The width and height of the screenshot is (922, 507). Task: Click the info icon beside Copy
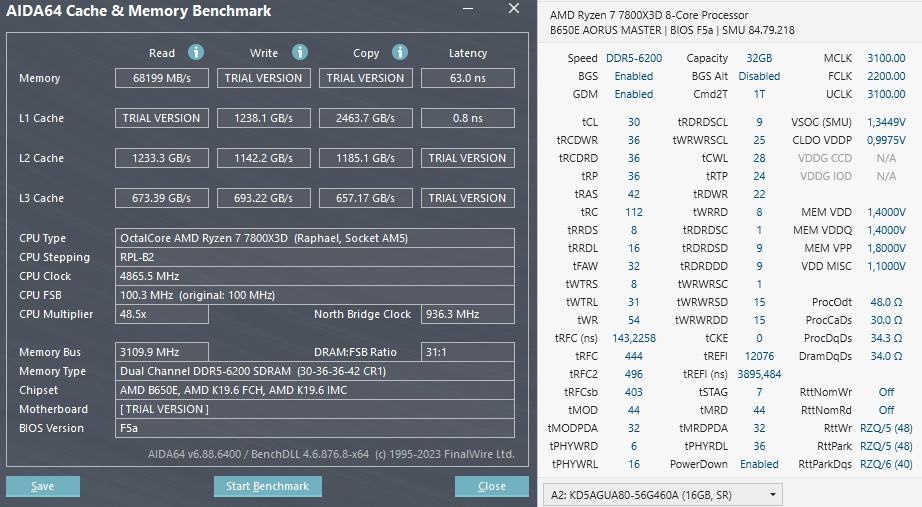(x=400, y=52)
